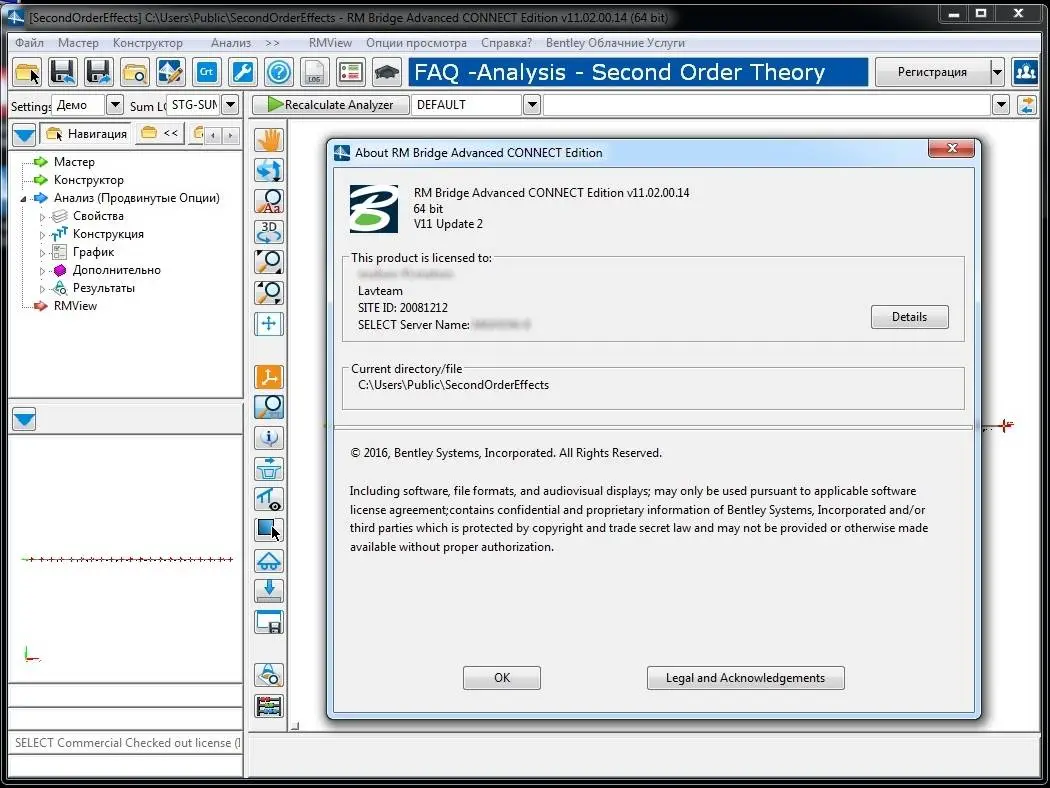Click the girder cross-section with arrow icon
1050x788 pixels.
tap(269, 469)
